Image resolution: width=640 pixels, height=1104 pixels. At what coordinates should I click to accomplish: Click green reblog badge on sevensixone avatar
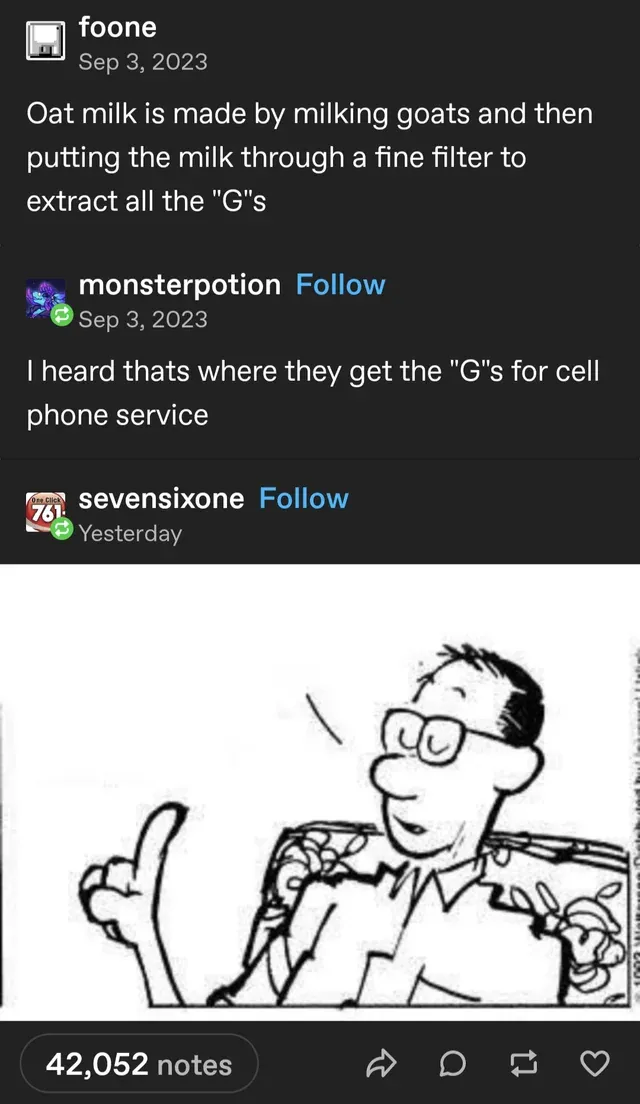62,528
